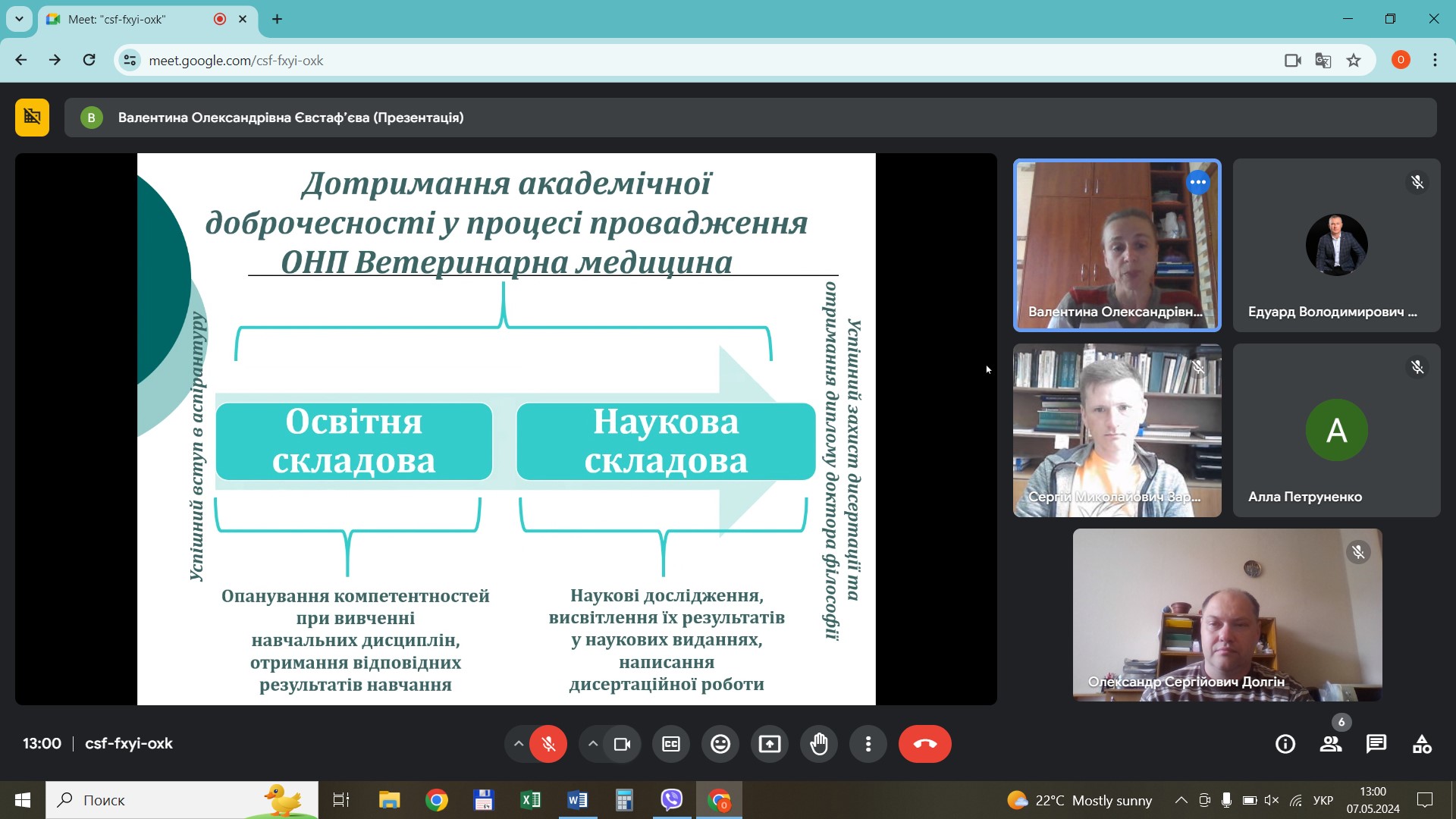Open Task View on taskbar
Screen dimensions: 1456x819
tap(341, 800)
